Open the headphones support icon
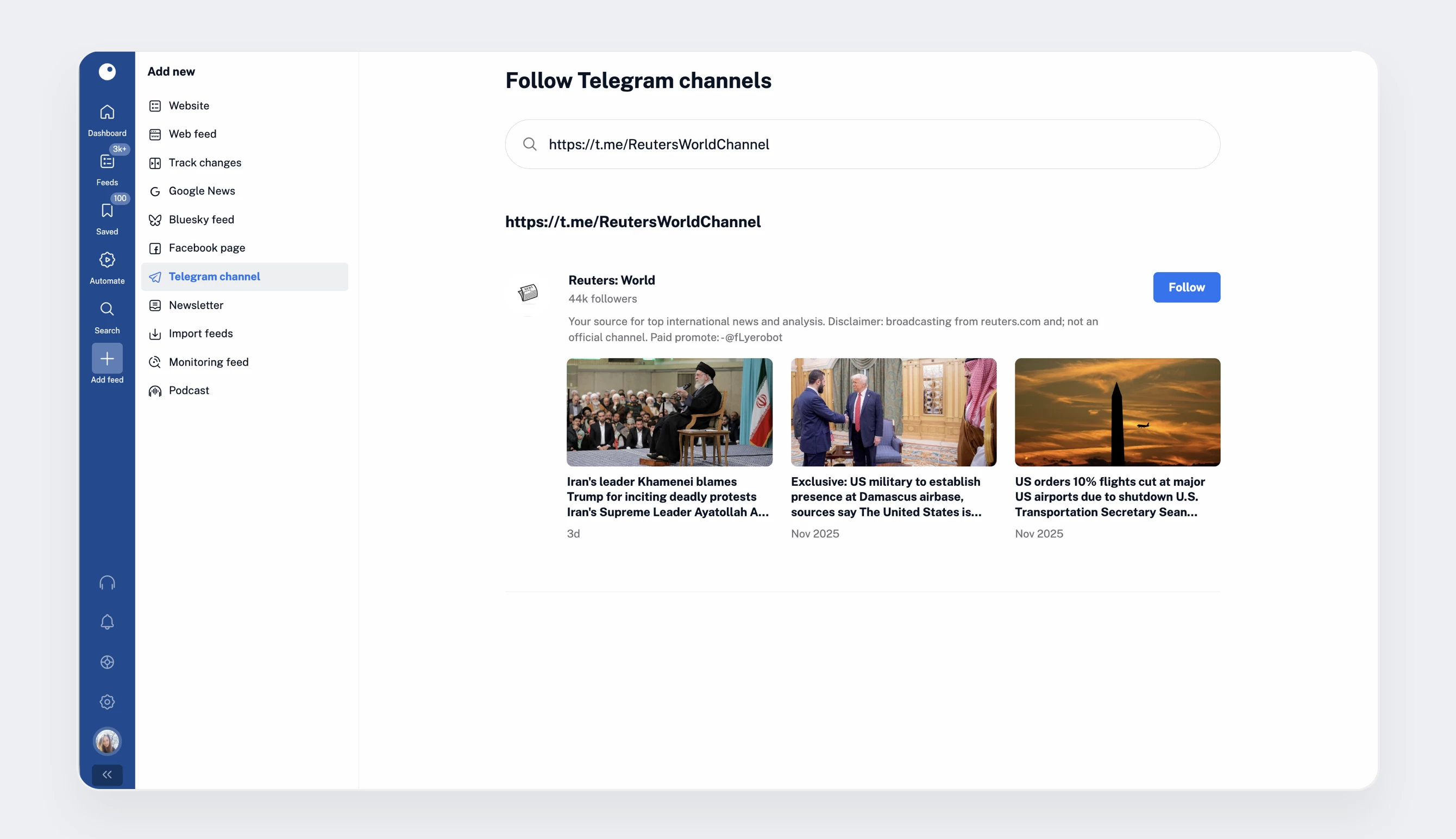 click(x=107, y=583)
